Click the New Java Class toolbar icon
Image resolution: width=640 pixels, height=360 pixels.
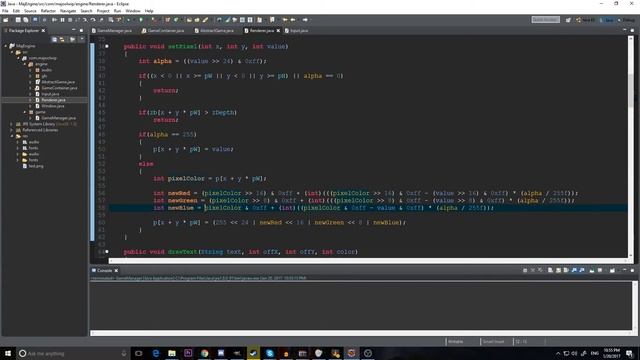[x=176, y=20]
